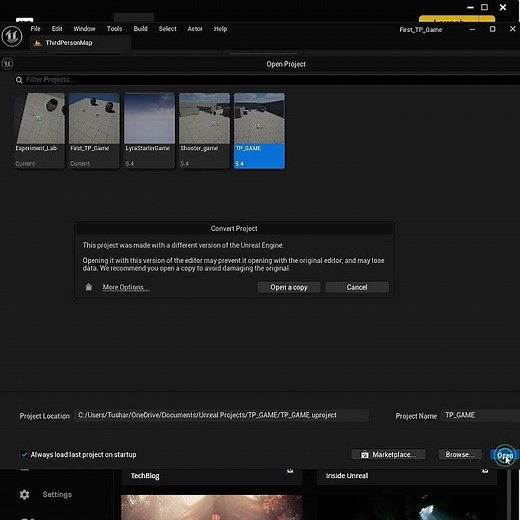Open the Inside Unreal external link icon
This screenshot has height=520, width=520.
485,471
